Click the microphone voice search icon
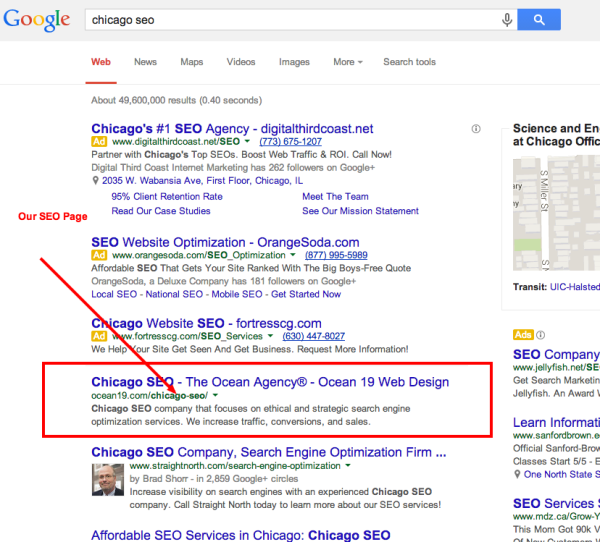 click(x=507, y=20)
